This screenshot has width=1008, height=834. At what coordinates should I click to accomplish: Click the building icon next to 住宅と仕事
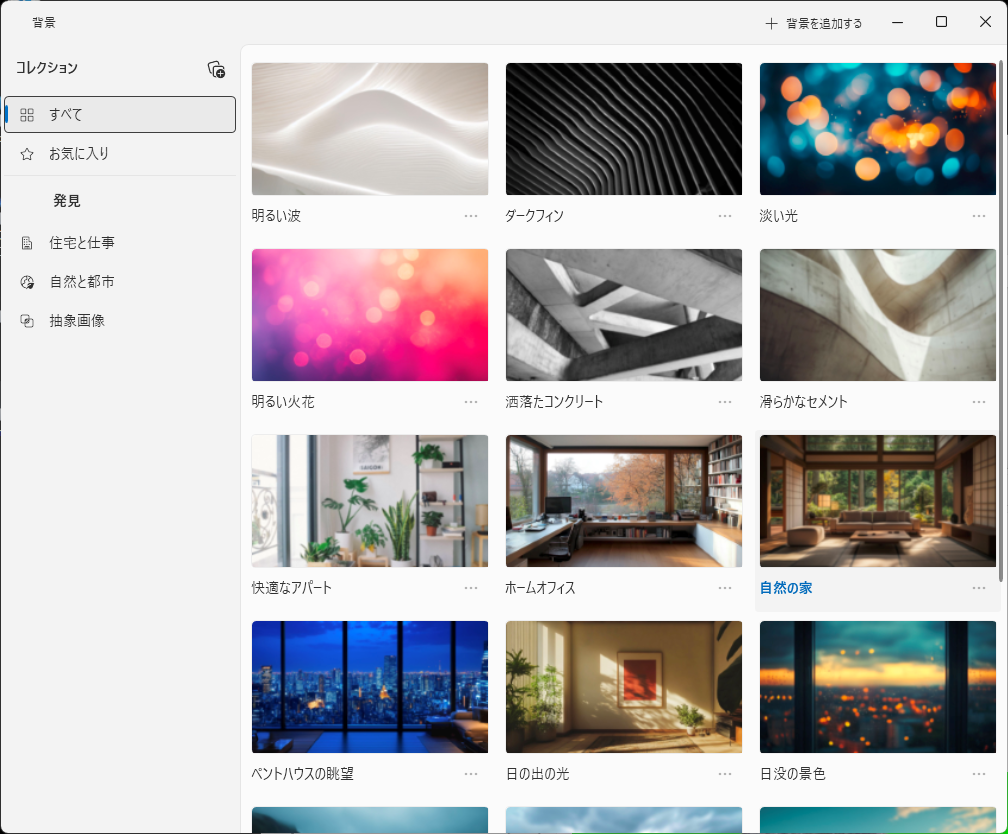[27, 243]
